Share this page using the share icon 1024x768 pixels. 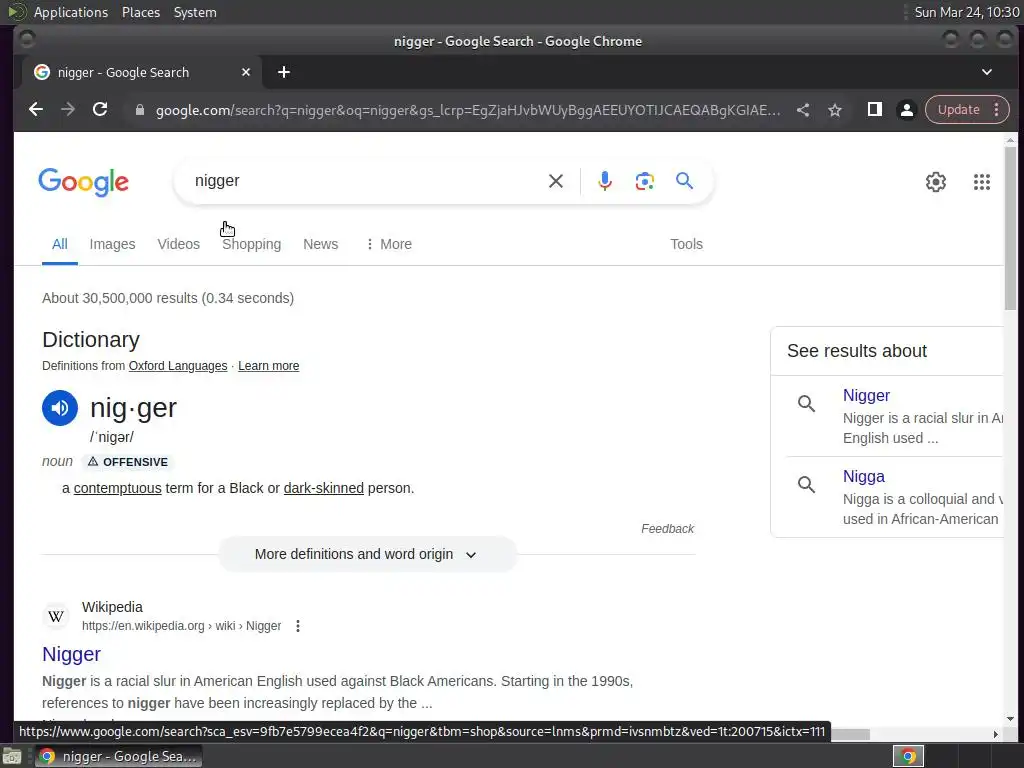[803, 110]
